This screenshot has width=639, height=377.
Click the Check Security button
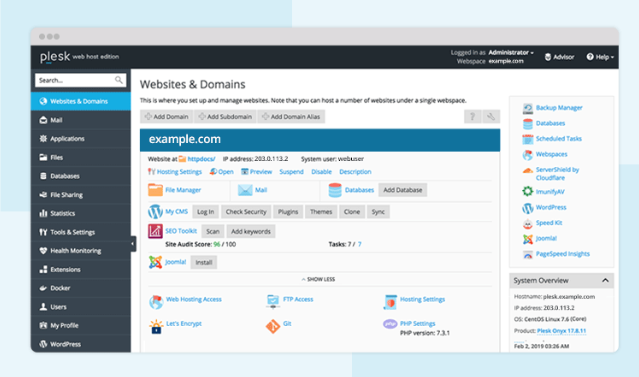click(x=246, y=212)
